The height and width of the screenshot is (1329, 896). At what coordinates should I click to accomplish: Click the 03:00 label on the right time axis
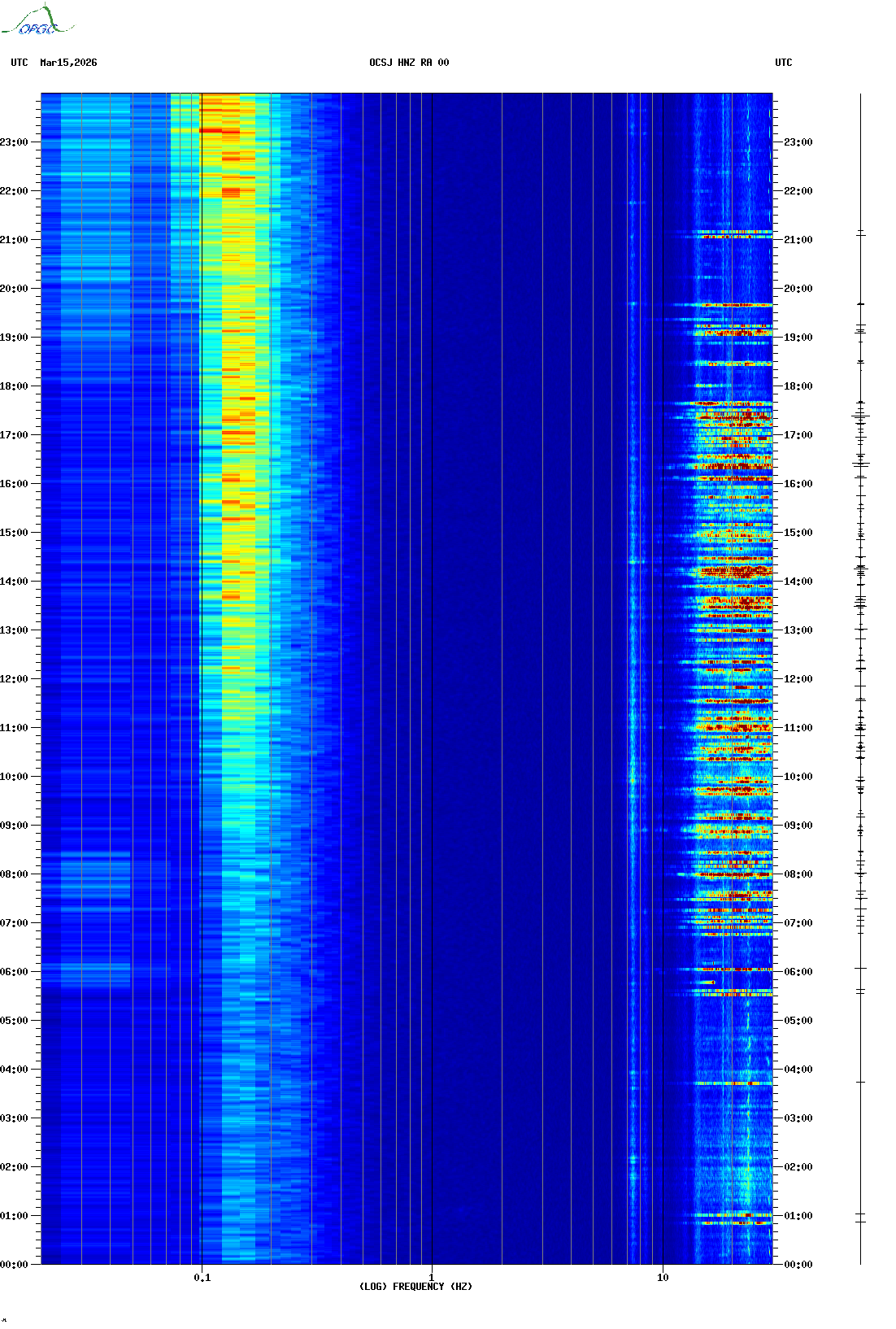pos(798,1118)
